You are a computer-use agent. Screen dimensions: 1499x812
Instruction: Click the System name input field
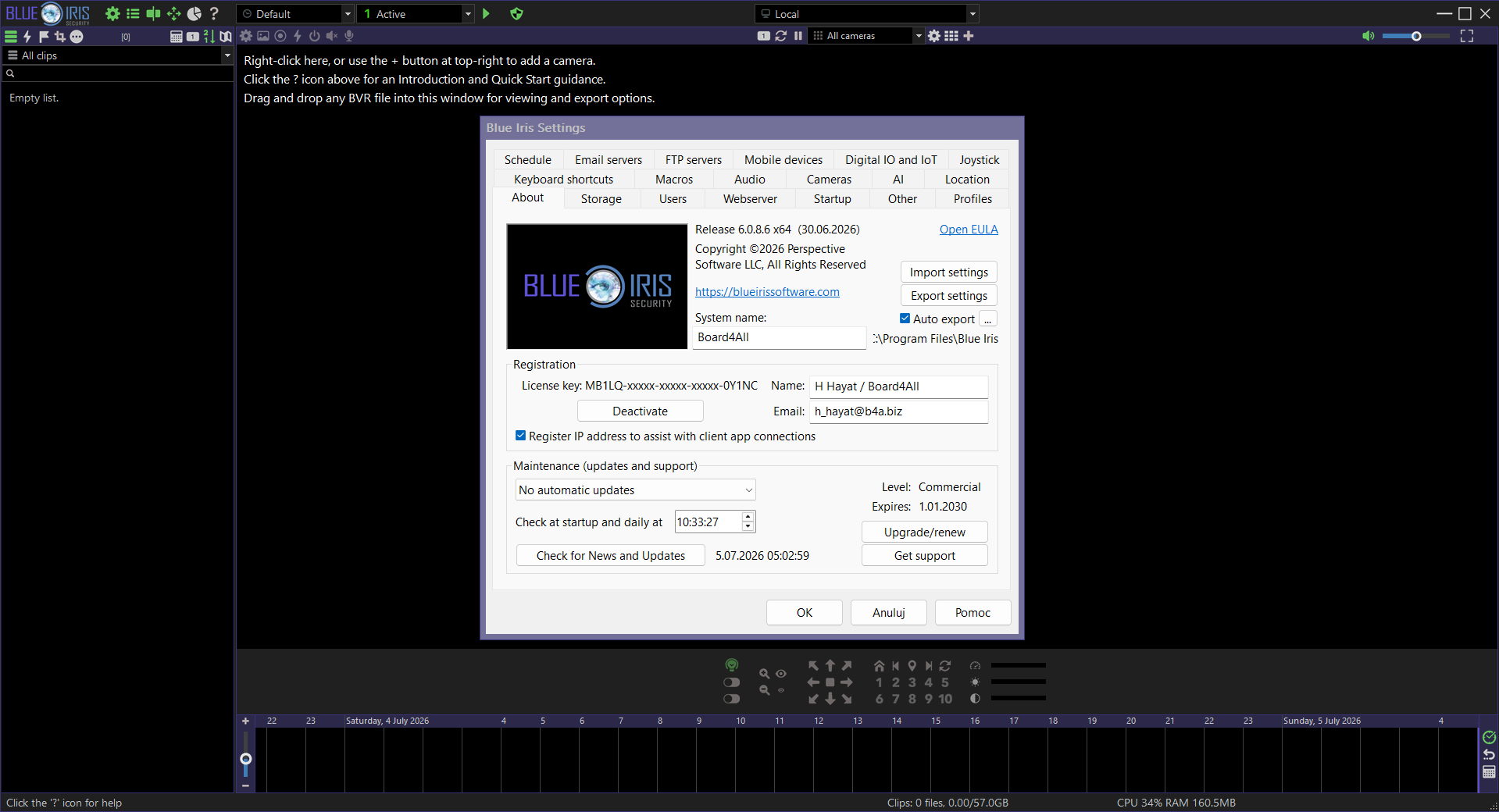780,337
